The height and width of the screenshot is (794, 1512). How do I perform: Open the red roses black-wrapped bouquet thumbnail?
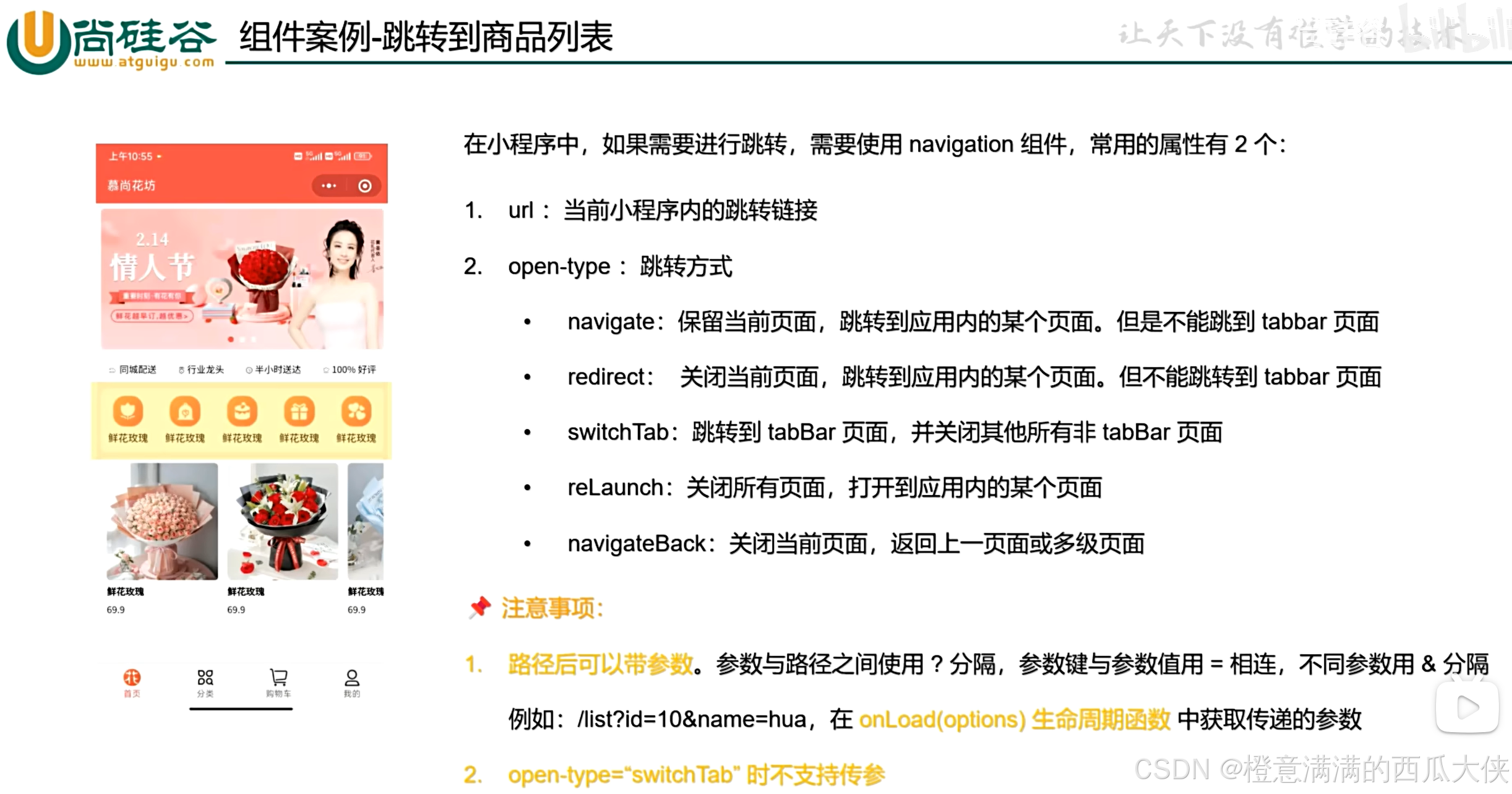coord(283,521)
